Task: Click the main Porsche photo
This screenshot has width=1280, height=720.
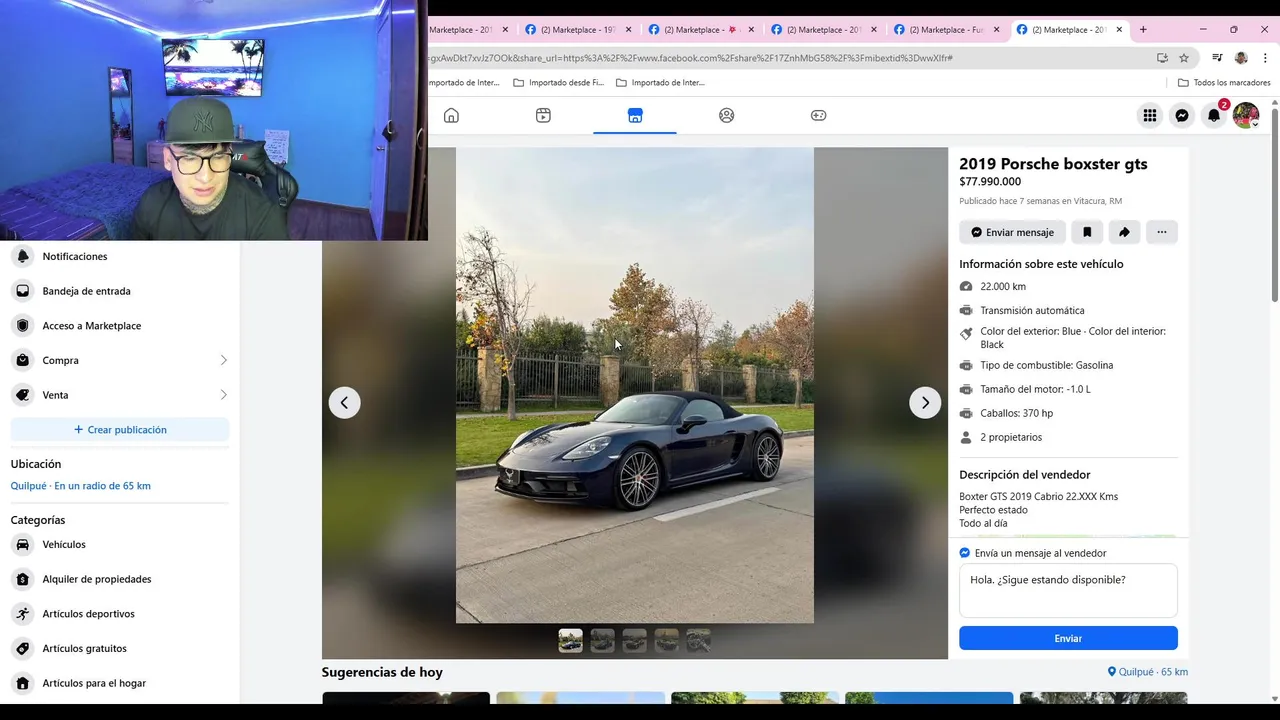Action: coord(635,385)
